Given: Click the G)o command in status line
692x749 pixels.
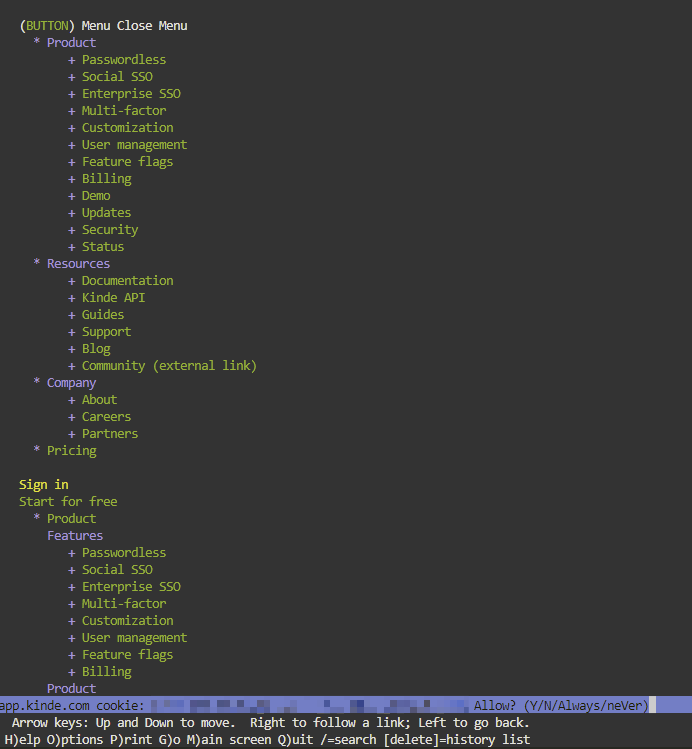Looking at the screenshot, I should [x=170, y=740].
